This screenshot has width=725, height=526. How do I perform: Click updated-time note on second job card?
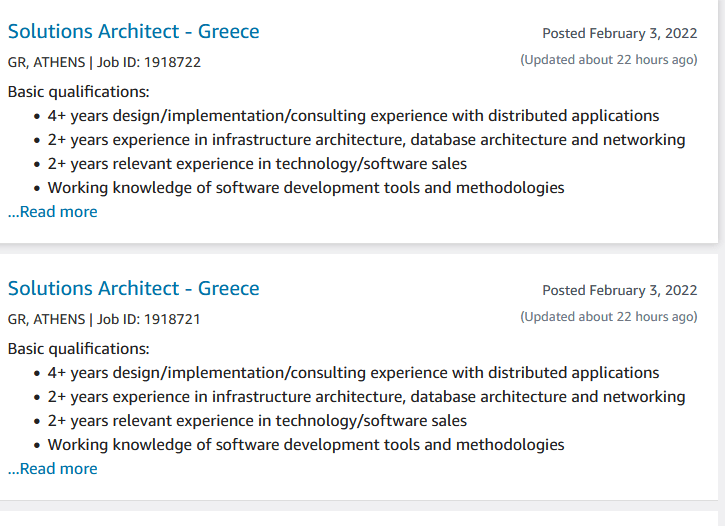pos(609,317)
